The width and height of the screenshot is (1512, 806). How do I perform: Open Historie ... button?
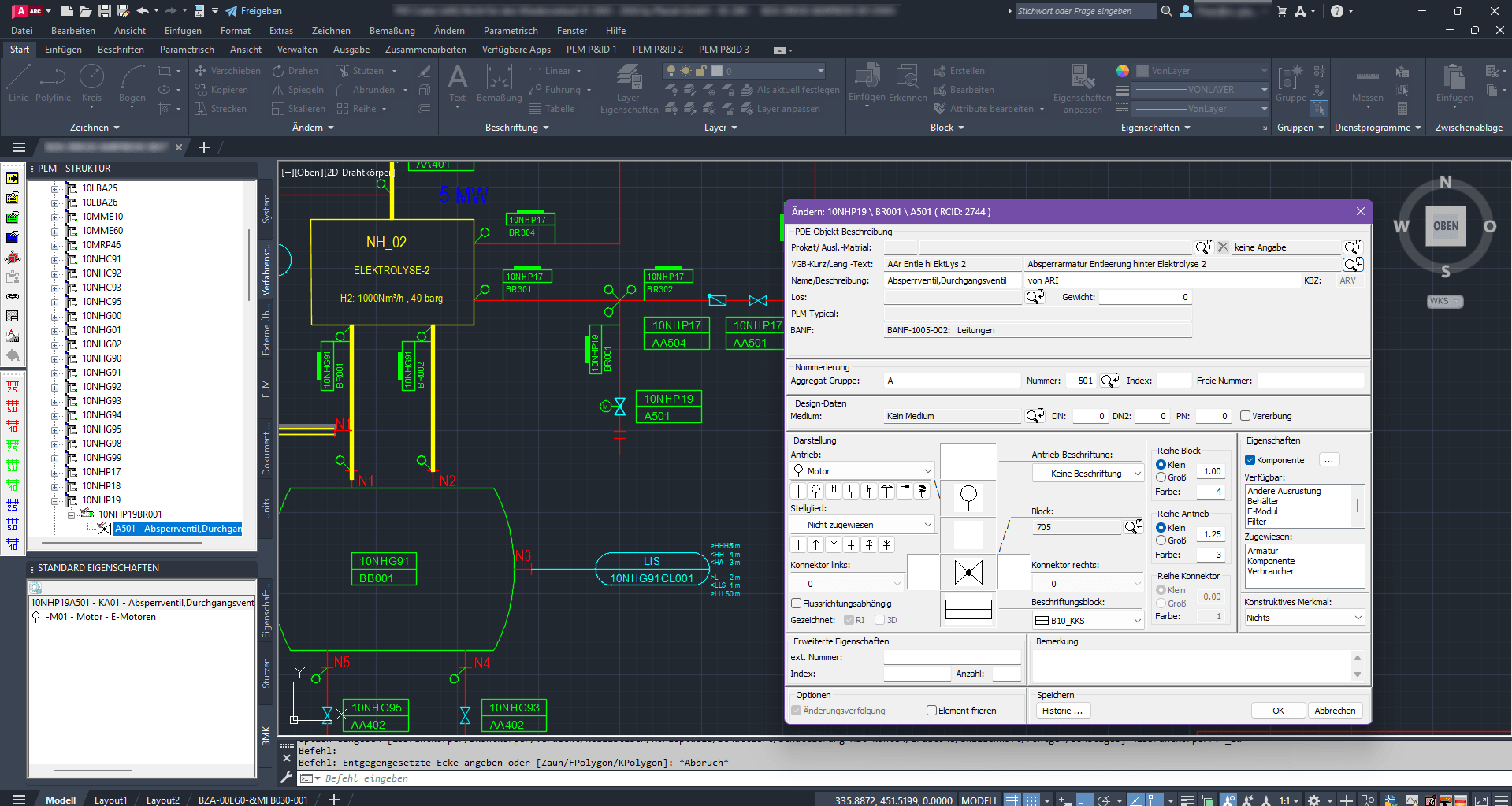click(1062, 711)
